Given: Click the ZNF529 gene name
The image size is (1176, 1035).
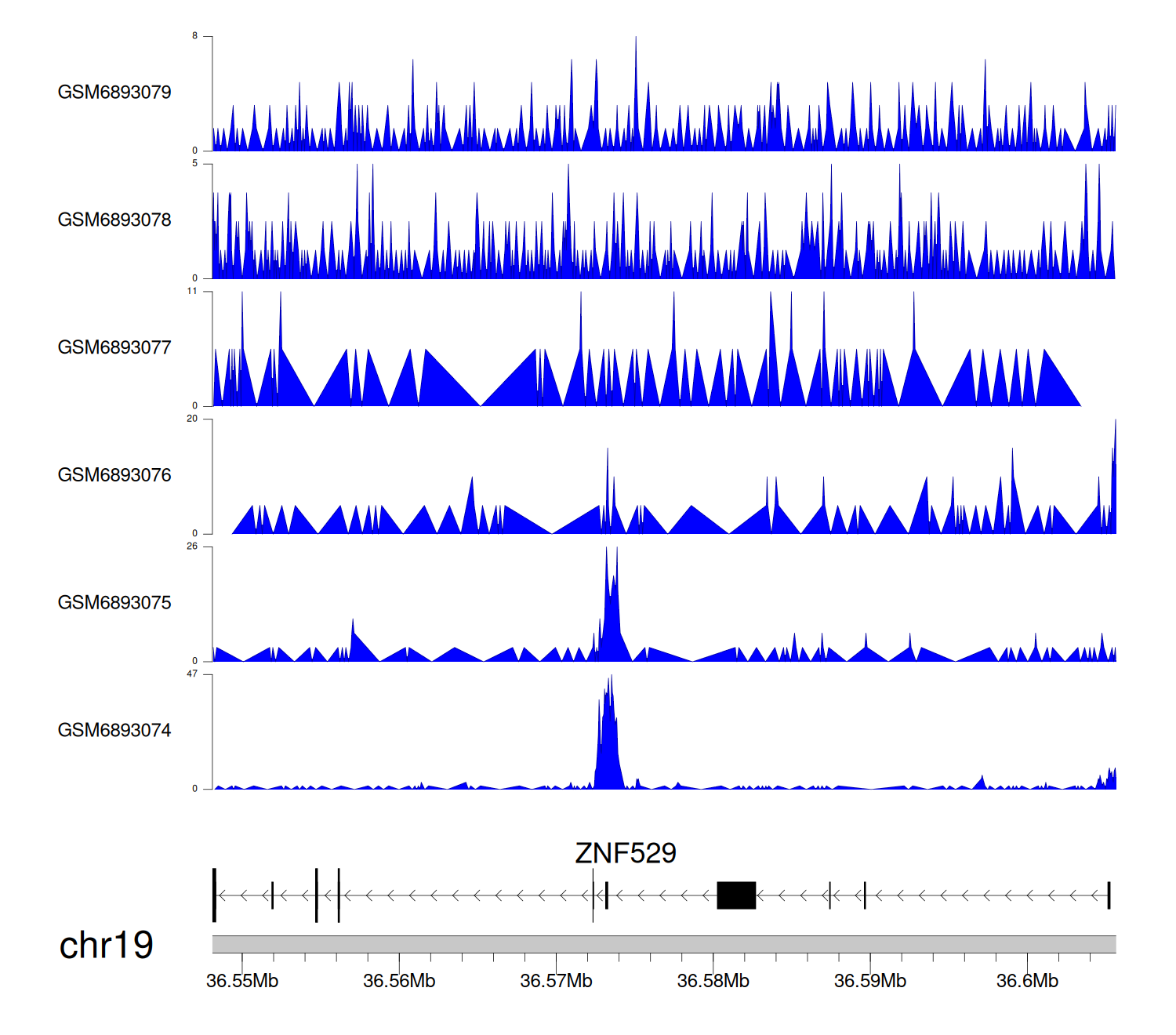Looking at the screenshot, I should (625, 853).
